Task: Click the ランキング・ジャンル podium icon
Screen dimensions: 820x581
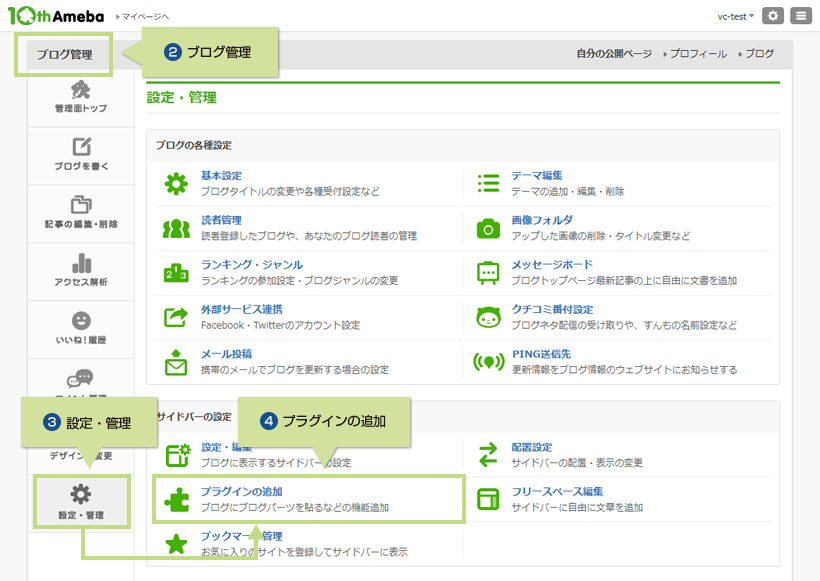Action: pyautogui.click(x=176, y=272)
